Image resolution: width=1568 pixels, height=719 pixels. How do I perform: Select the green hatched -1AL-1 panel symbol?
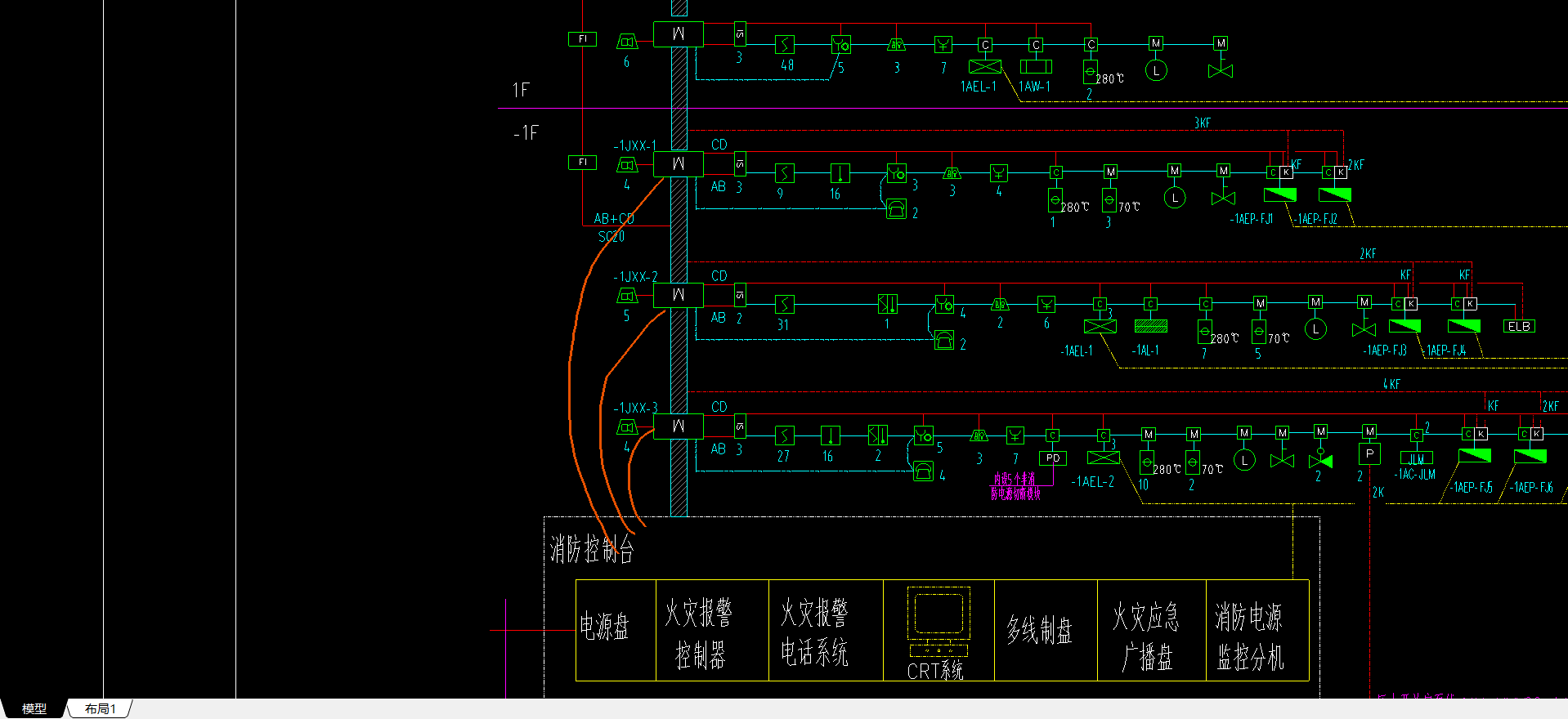tap(1151, 326)
